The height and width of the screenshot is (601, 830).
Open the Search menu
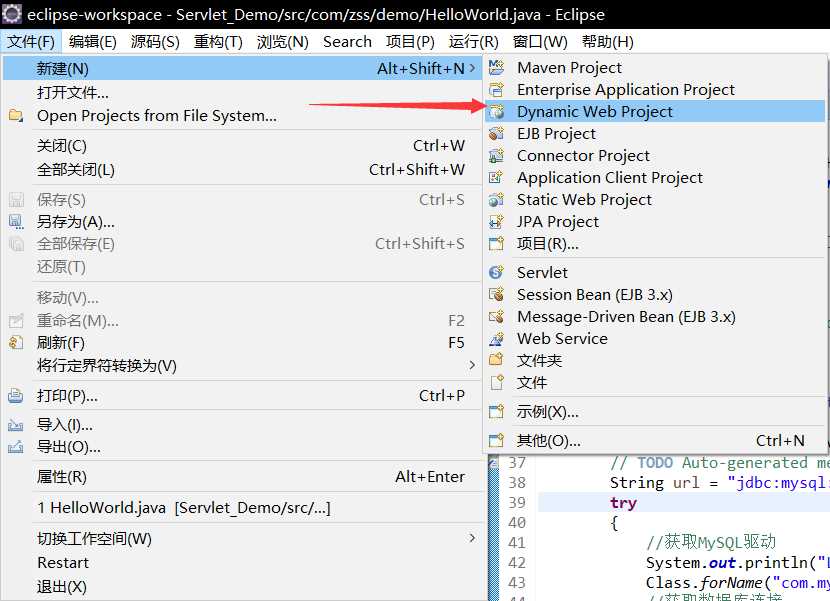pos(347,41)
